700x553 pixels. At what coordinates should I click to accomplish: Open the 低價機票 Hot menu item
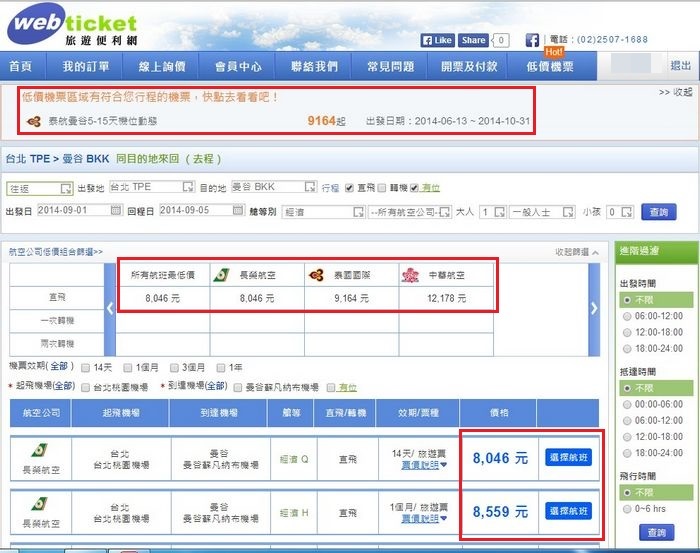click(550, 67)
